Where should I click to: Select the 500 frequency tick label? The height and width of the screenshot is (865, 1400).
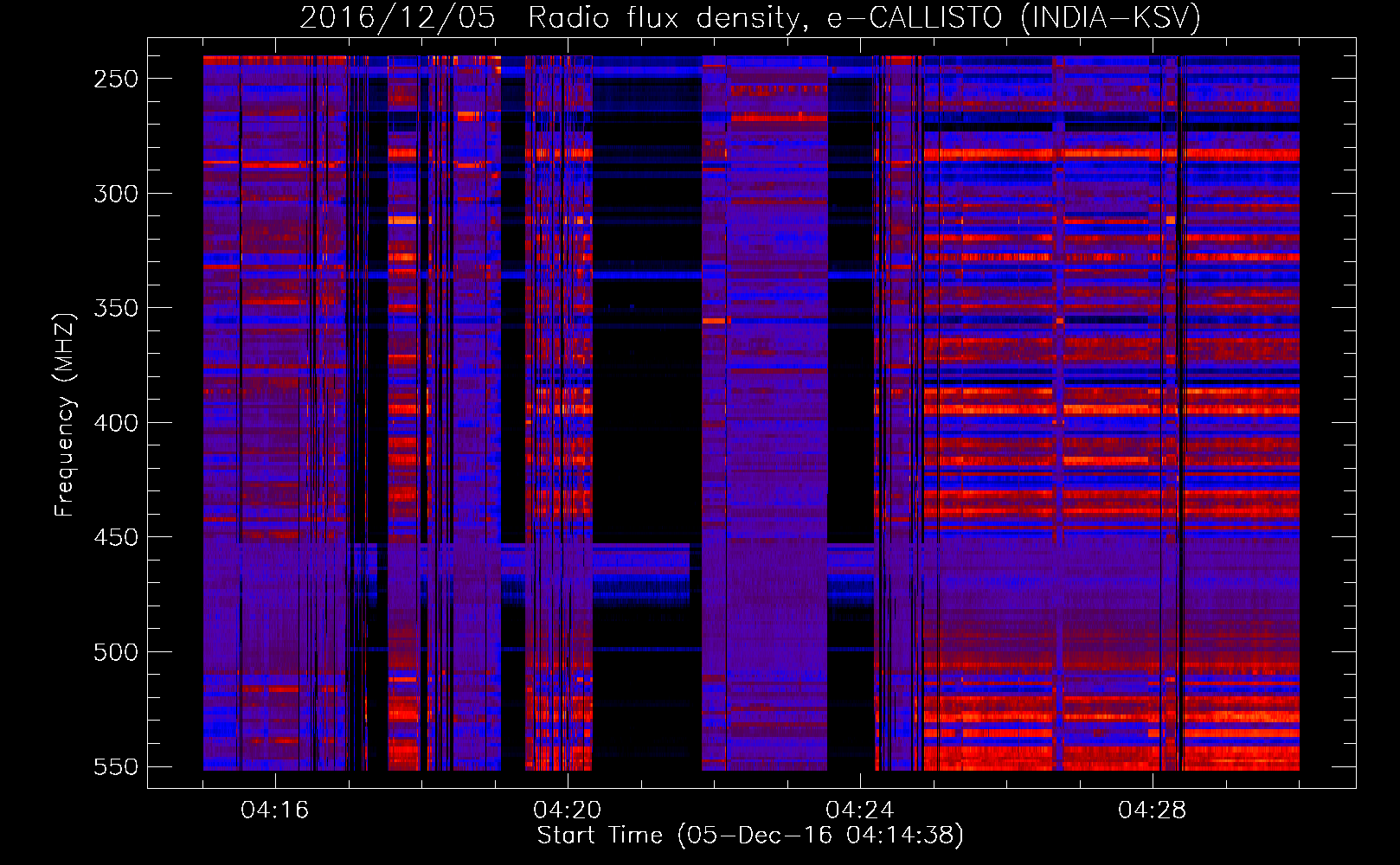point(116,652)
